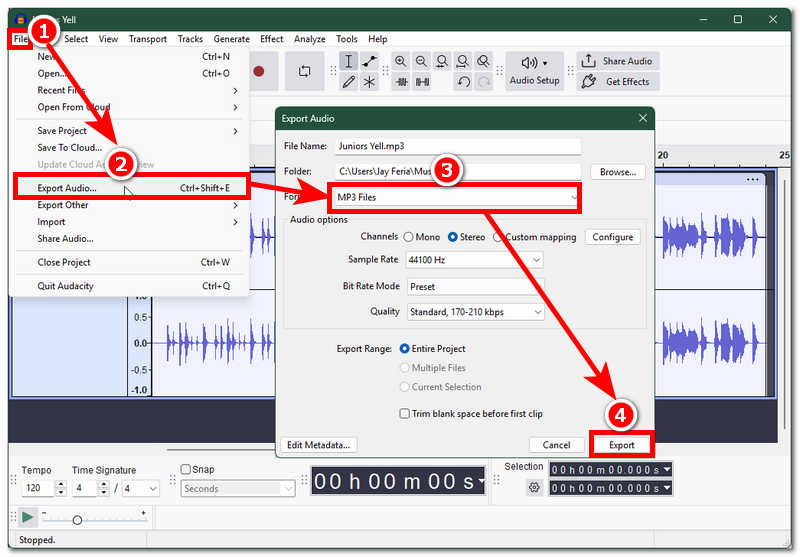Screen dimensions: 800x557
Task: Select the Selection tool
Action: tap(348, 62)
